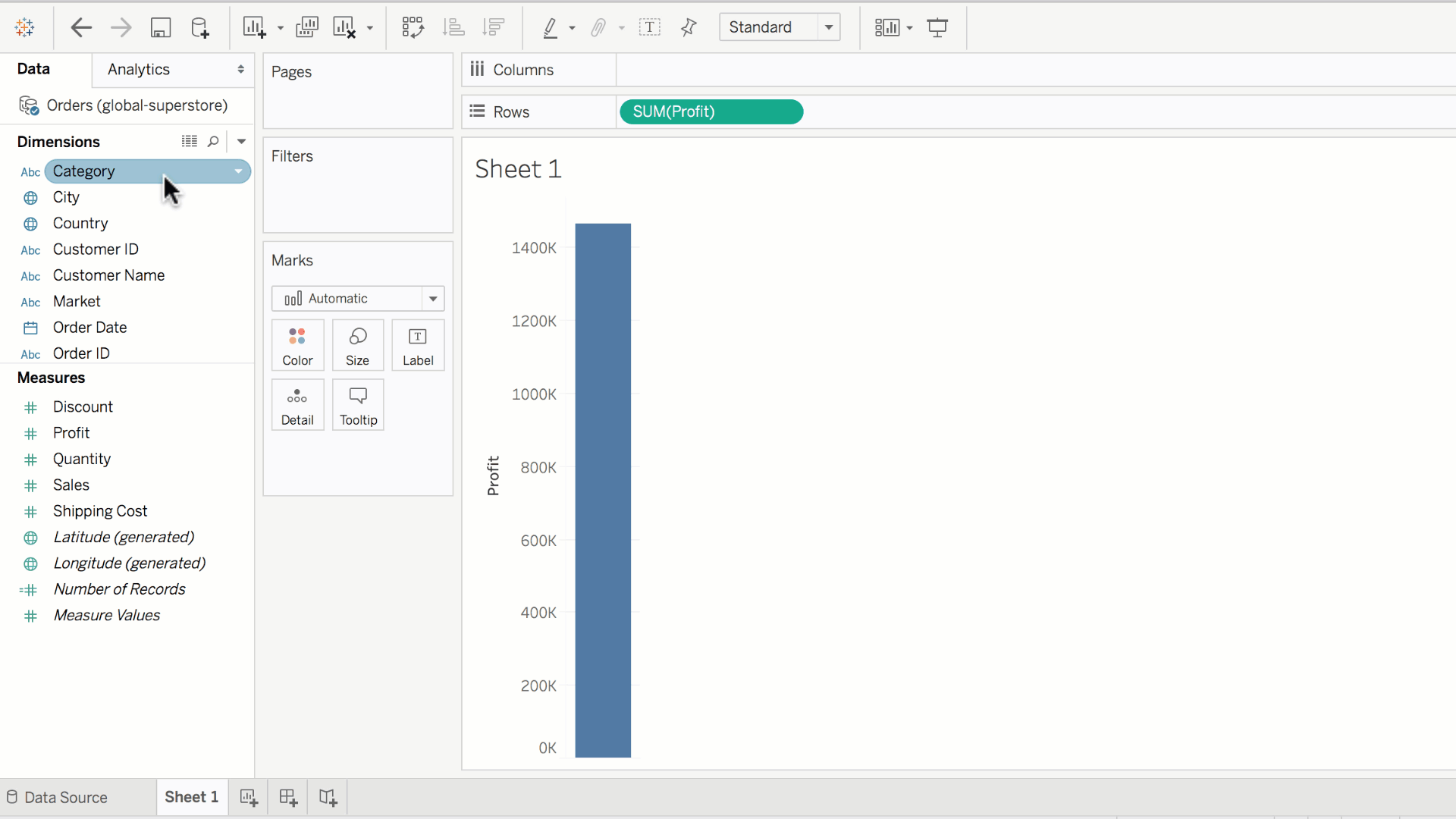Expand the Category field dropdown arrow

pos(239,171)
